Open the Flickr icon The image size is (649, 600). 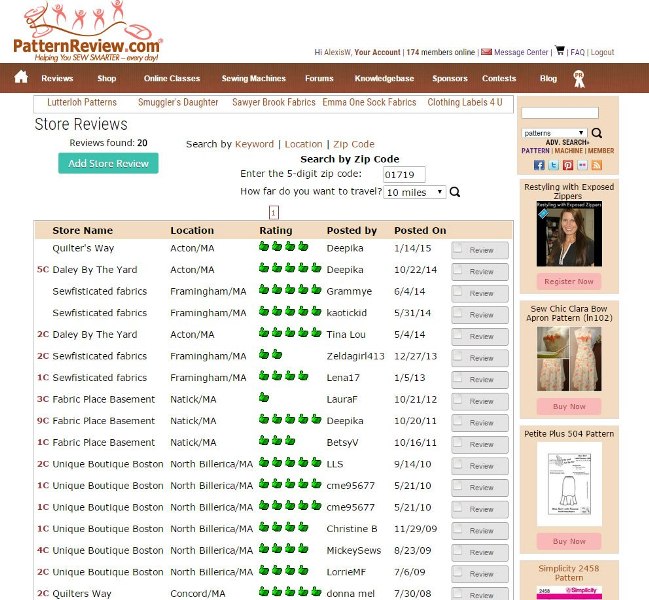click(x=582, y=165)
